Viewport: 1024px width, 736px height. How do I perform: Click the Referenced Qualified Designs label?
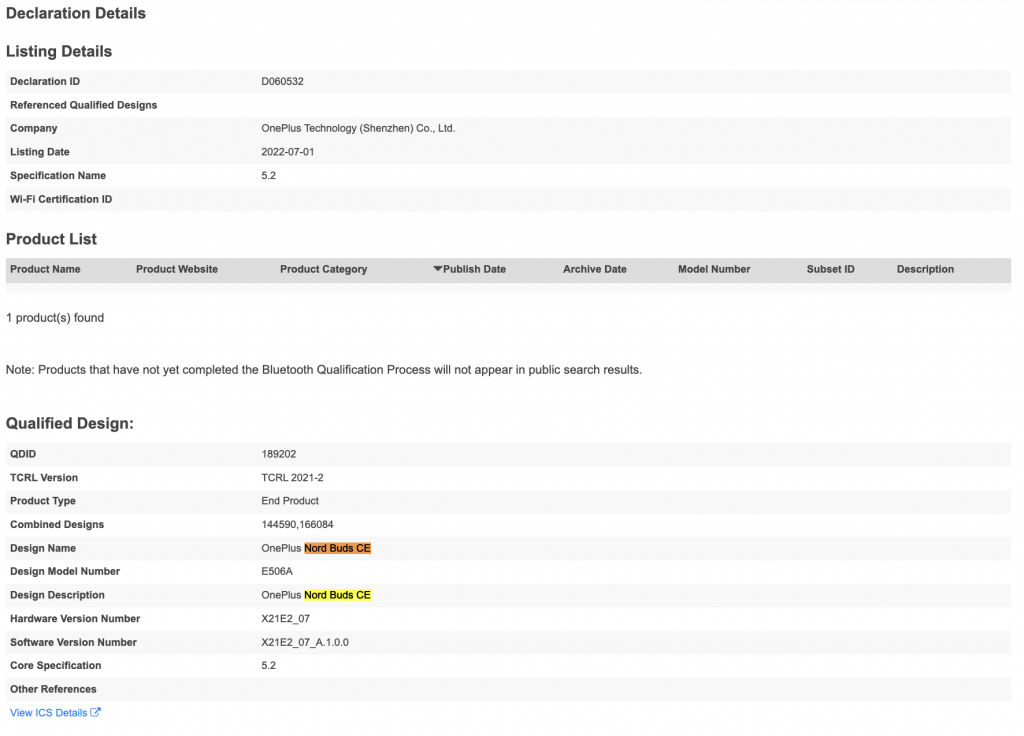pos(84,105)
